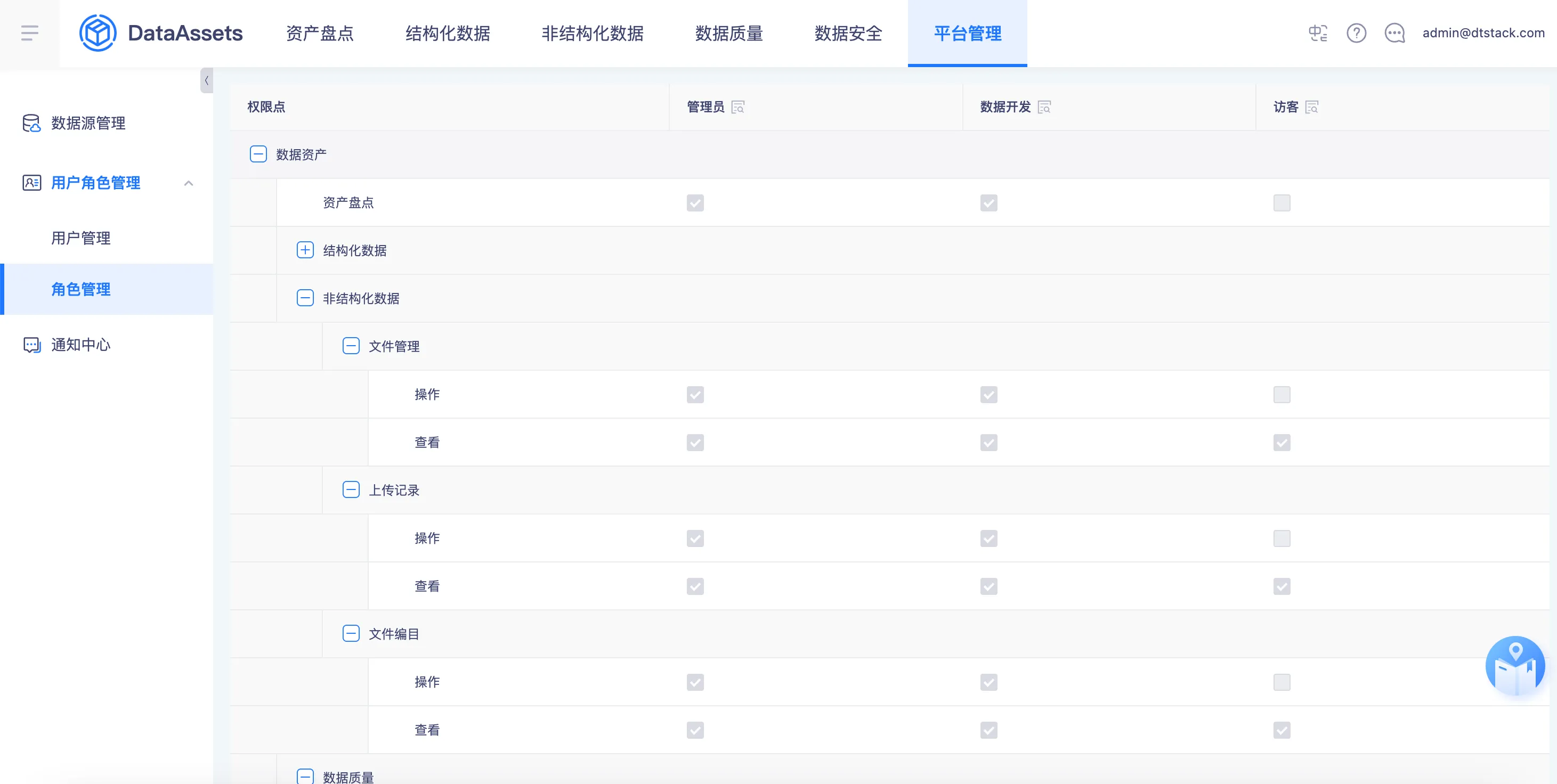Click details icon next to 管理员 column

[x=738, y=107]
